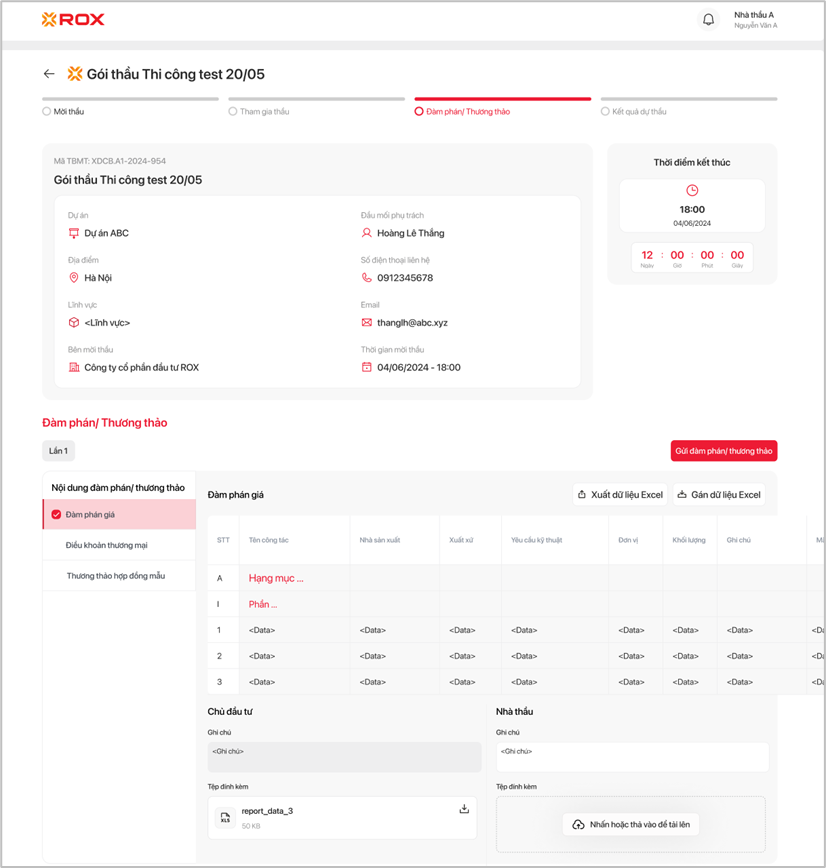Image resolution: width=826 pixels, height=868 pixels.
Task: Switch to the Lần 1 tab
Action: tap(58, 451)
